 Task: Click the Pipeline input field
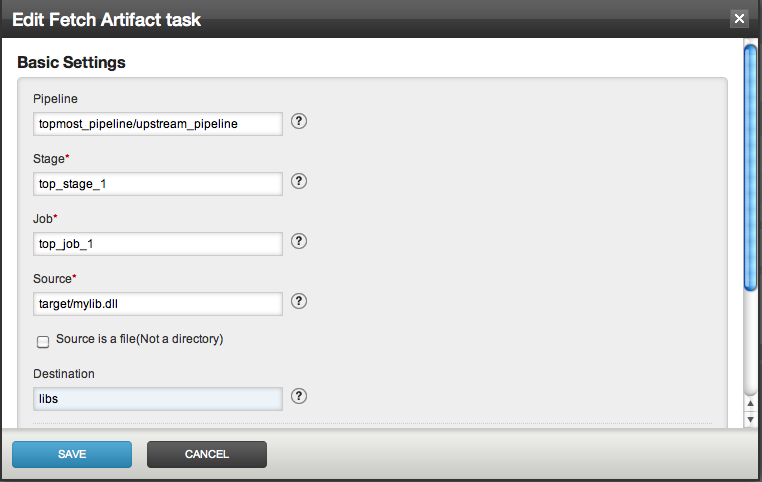[158, 123]
